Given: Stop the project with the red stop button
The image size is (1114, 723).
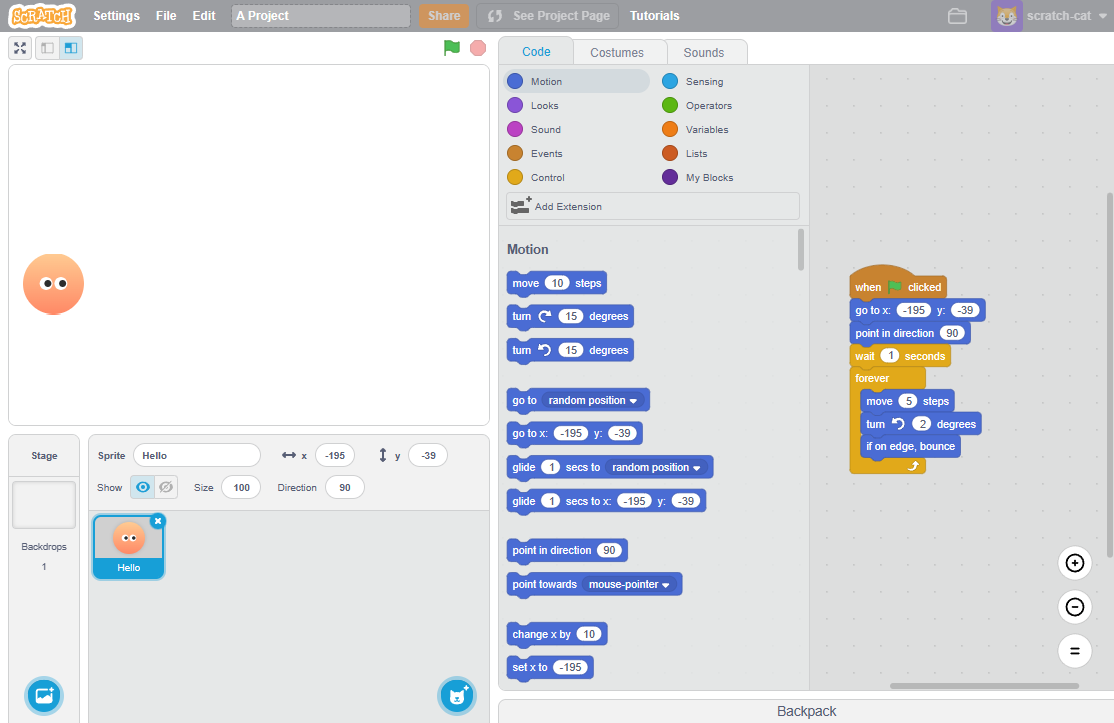Looking at the screenshot, I should (478, 48).
